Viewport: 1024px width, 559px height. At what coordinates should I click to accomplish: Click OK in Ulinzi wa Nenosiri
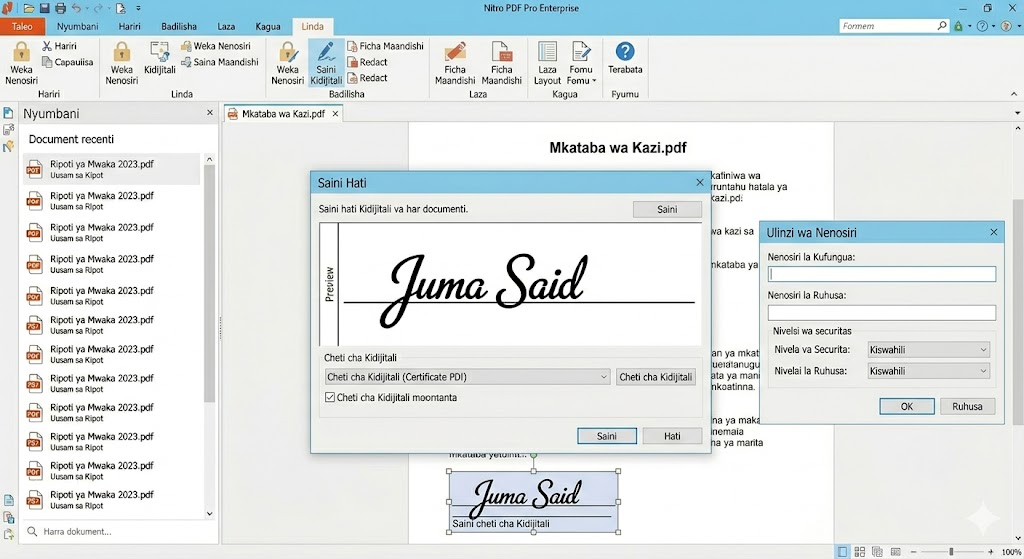(x=906, y=406)
